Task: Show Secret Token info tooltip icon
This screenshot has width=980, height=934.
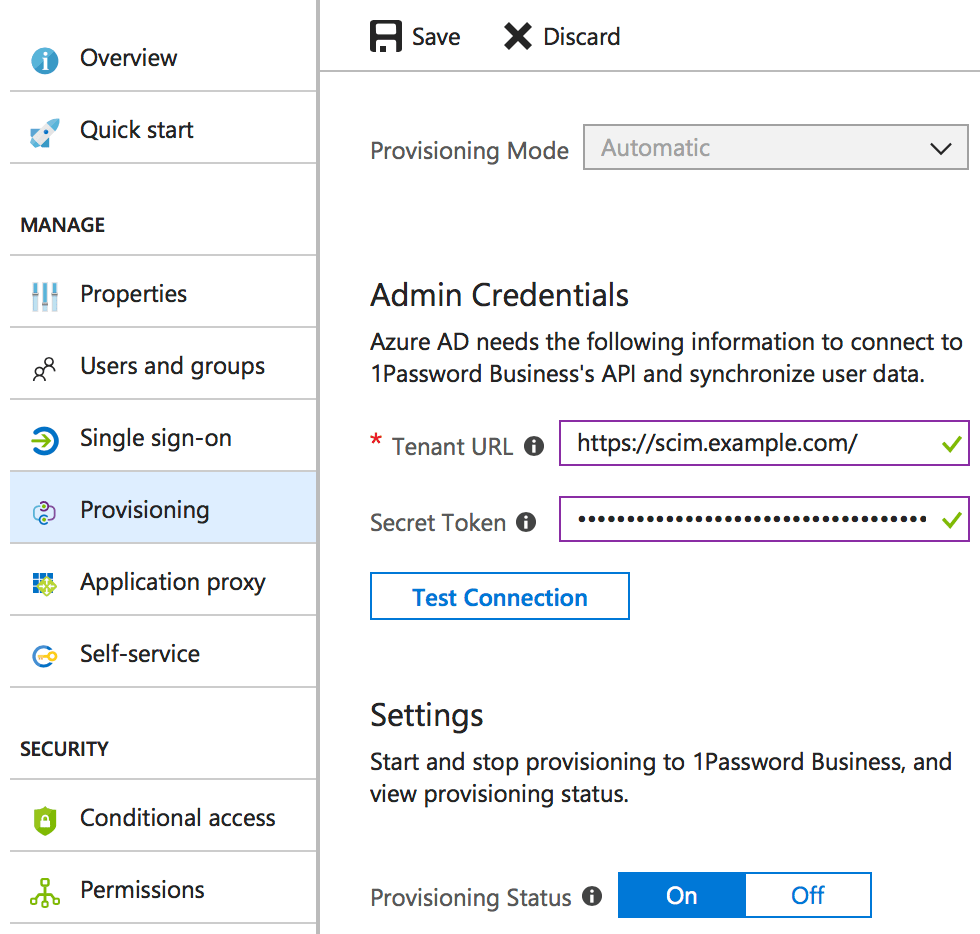Action: click(526, 521)
